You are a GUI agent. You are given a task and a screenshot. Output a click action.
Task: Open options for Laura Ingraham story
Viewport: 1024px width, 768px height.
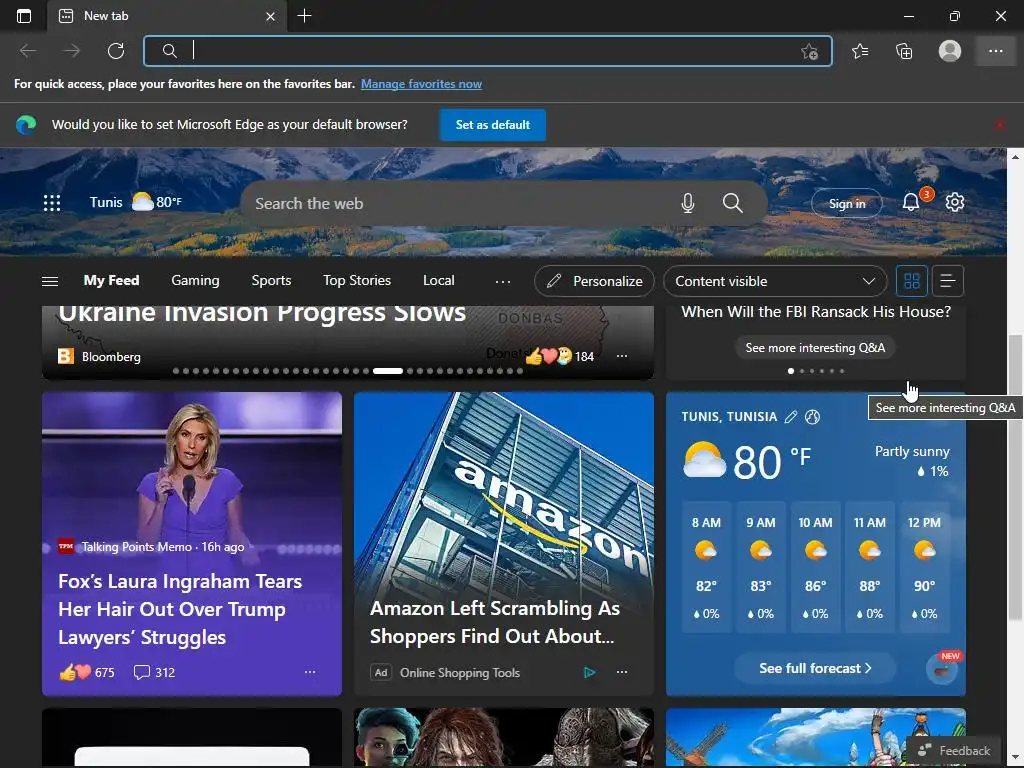coord(310,672)
